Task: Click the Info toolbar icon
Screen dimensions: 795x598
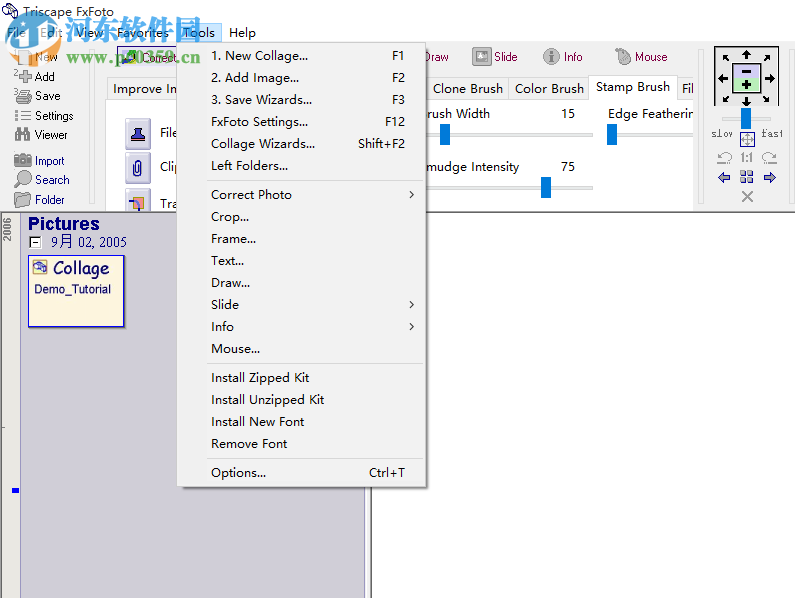Action: (x=551, y=56)
